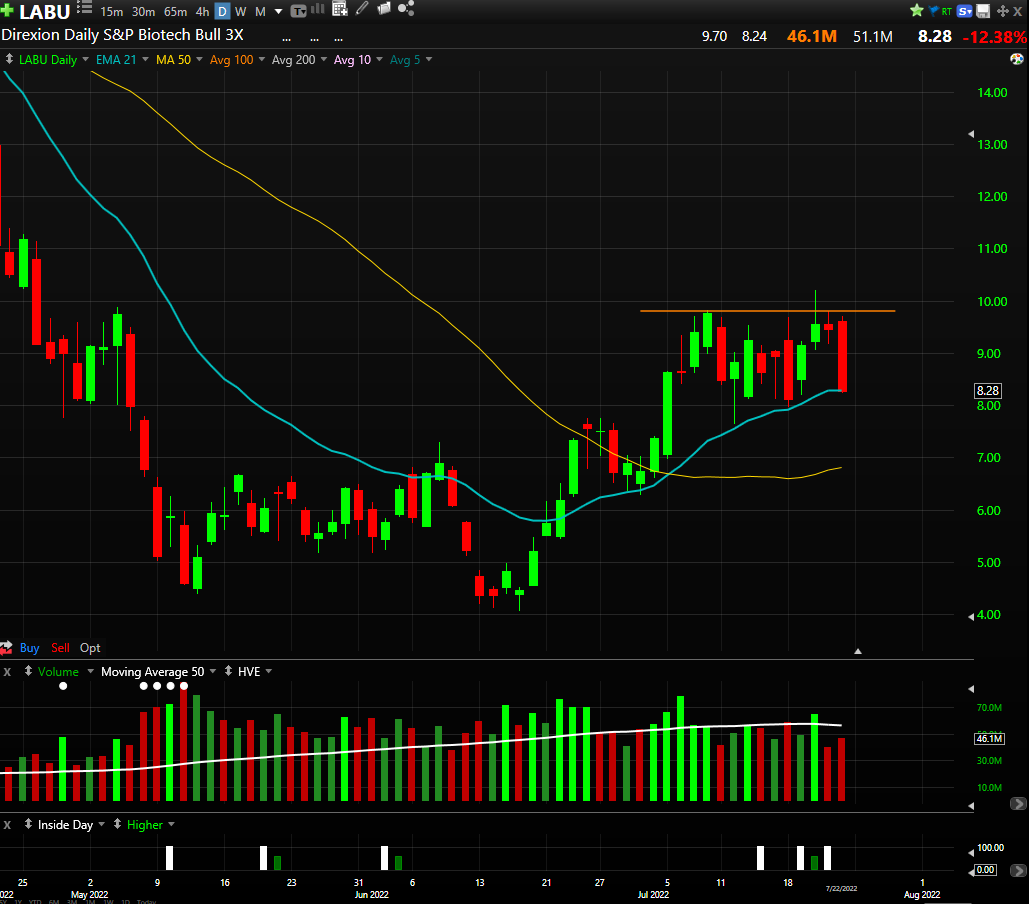Expand the HVE dropdown
Screen dimensions: 1029x904
268,671
